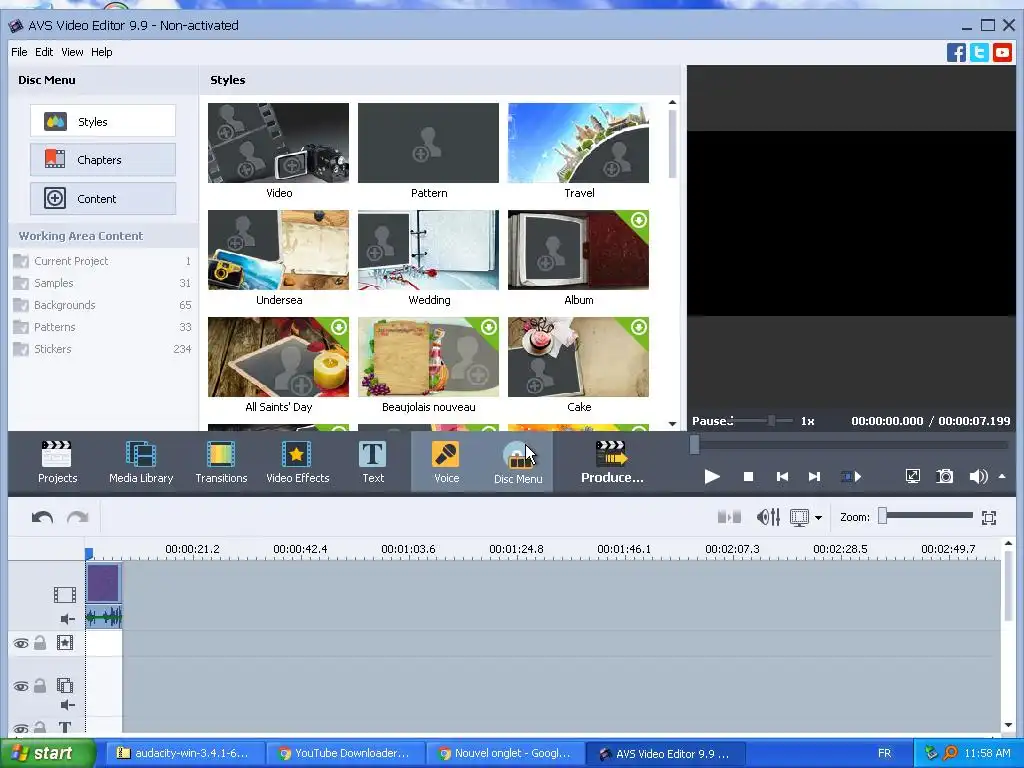Open the Patterns folder
Screen dimensions: 1024x768
click(102, 327)
